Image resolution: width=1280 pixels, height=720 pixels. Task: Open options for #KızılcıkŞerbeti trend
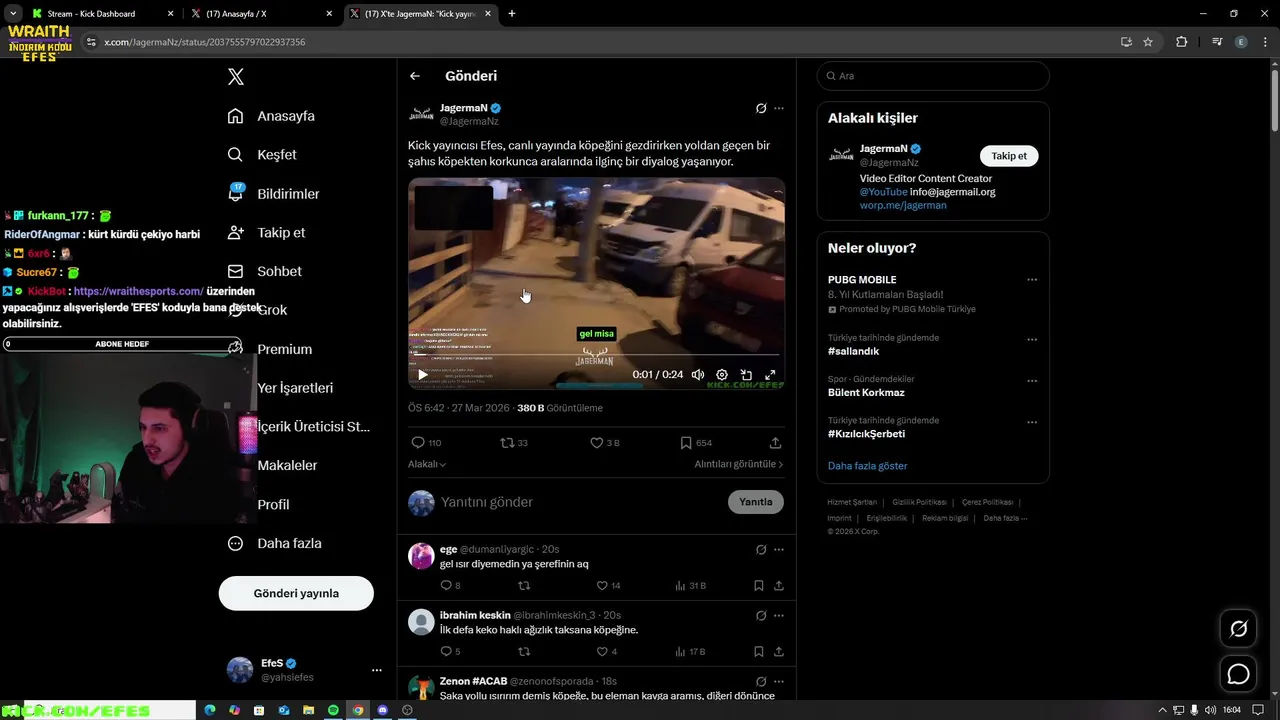point(1032,422)
